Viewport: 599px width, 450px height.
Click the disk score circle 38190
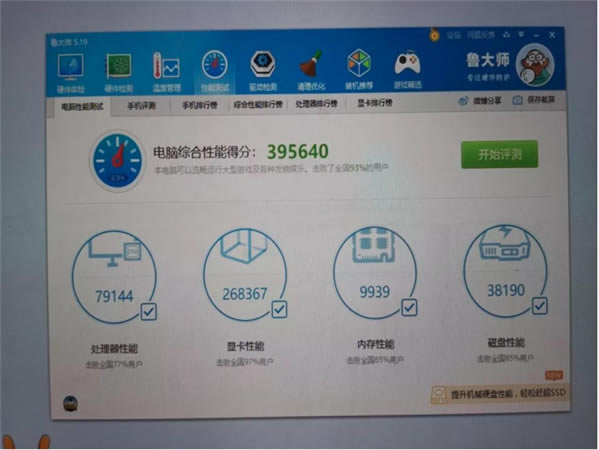505,271
